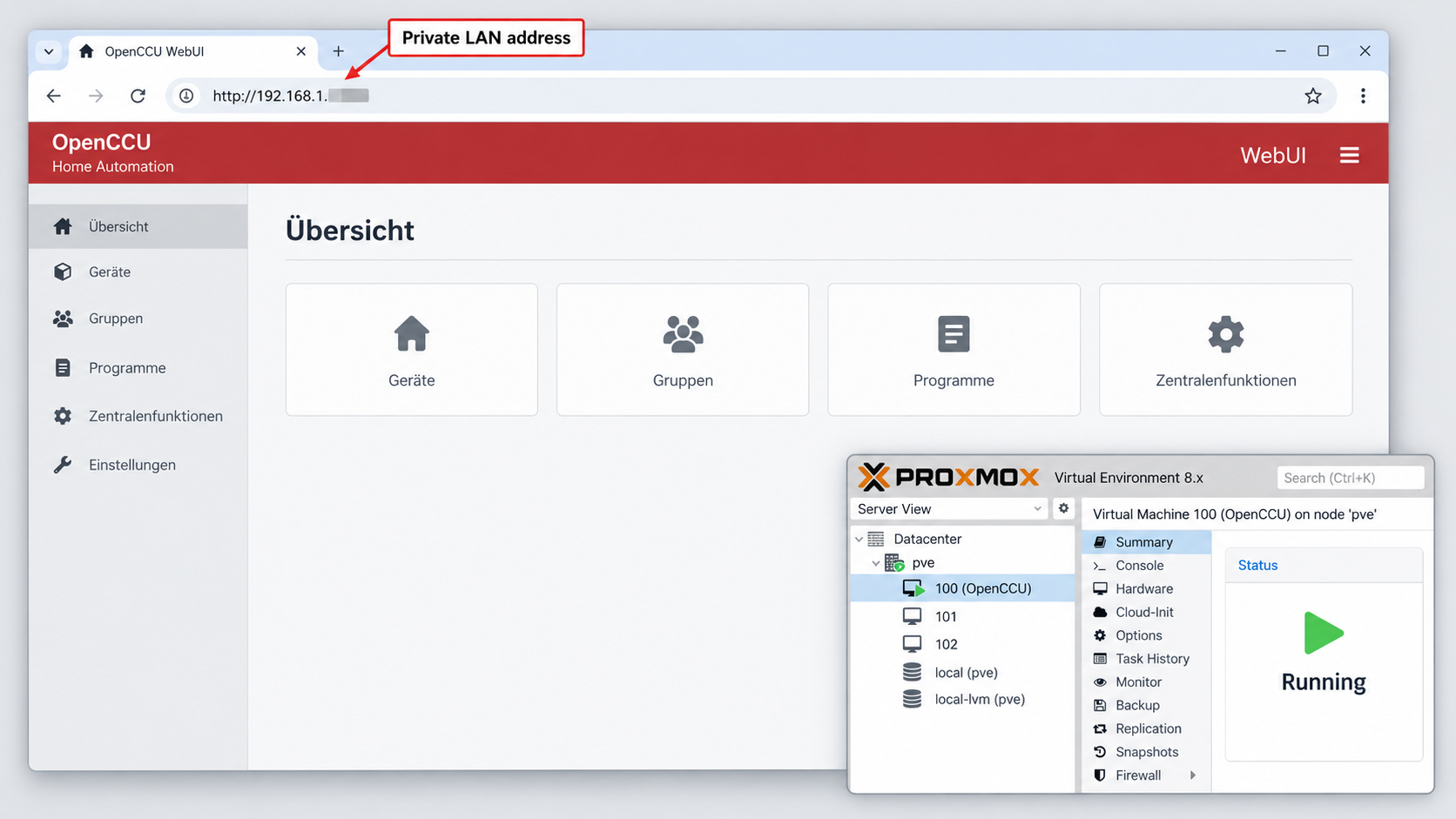Click the Status panel header
This screenshot has width=1456, height=819.
tap(1324, 566)
